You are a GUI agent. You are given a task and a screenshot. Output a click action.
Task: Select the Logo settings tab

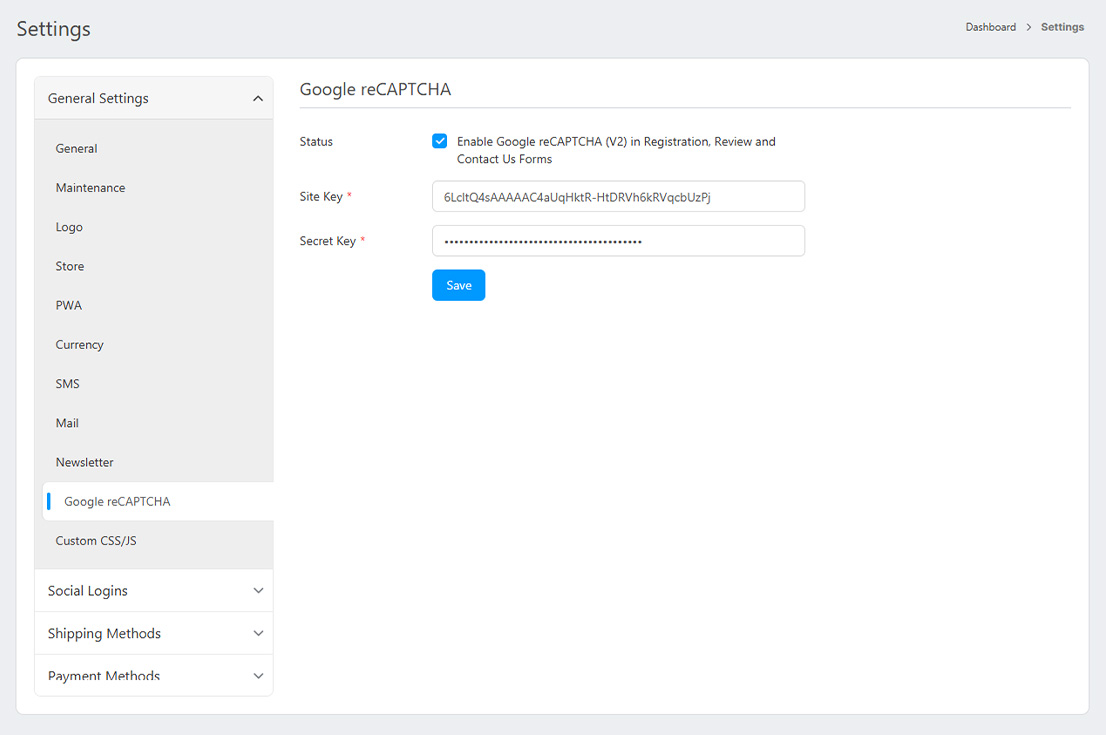coord(70,227)
